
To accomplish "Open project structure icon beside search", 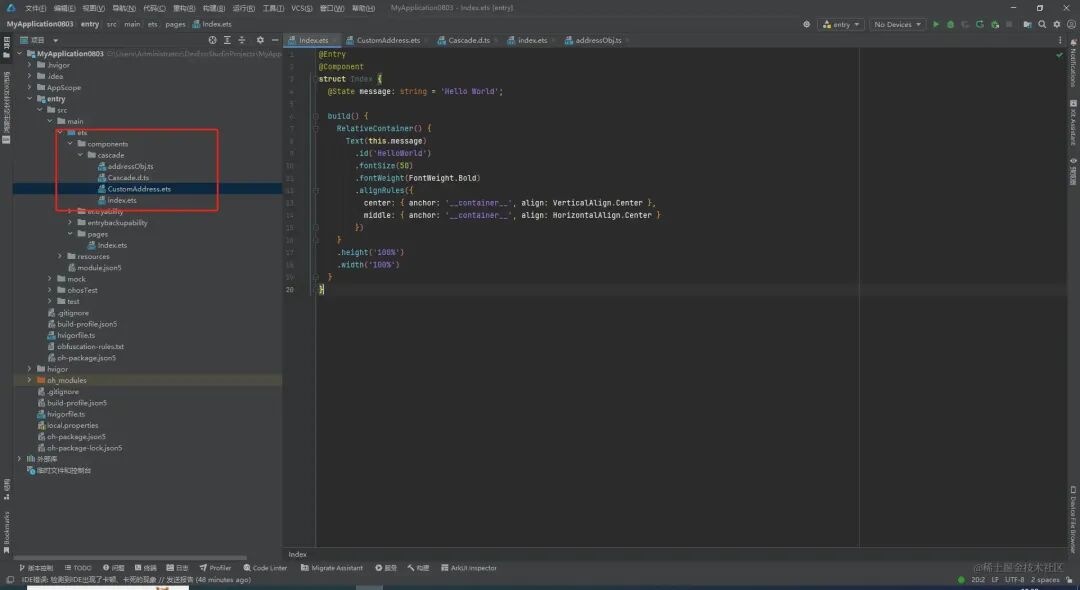I will pos(1027,24).
